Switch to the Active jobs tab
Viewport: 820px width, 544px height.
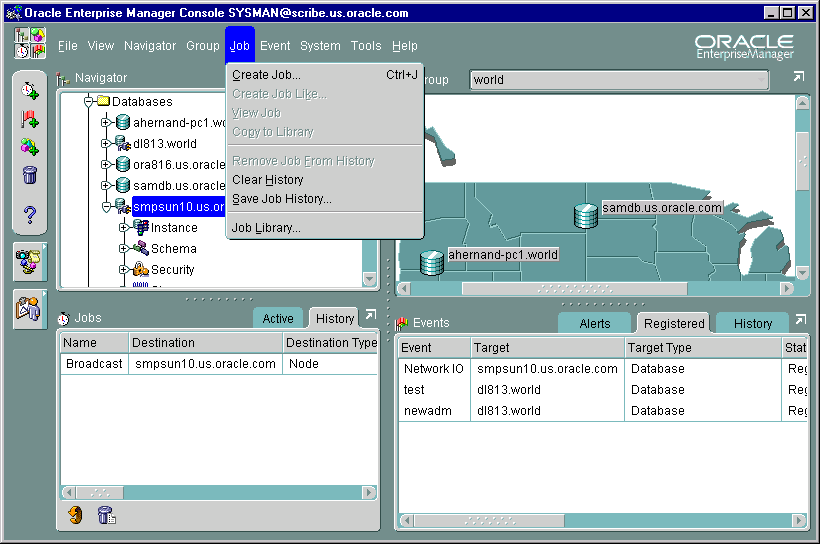(x=278, y=319)
